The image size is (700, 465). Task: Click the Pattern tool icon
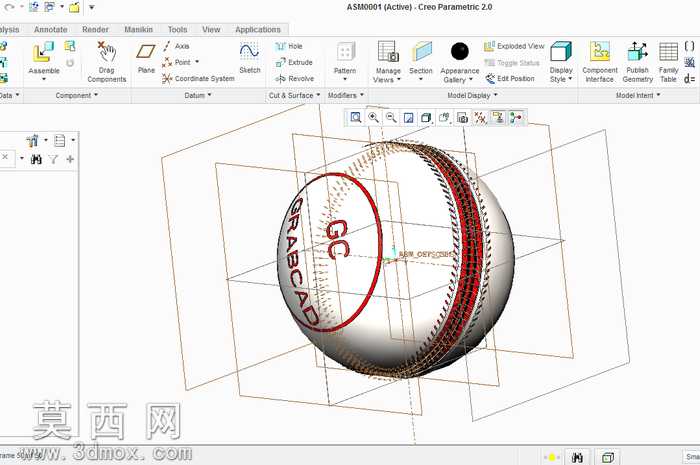pos(345,52)
